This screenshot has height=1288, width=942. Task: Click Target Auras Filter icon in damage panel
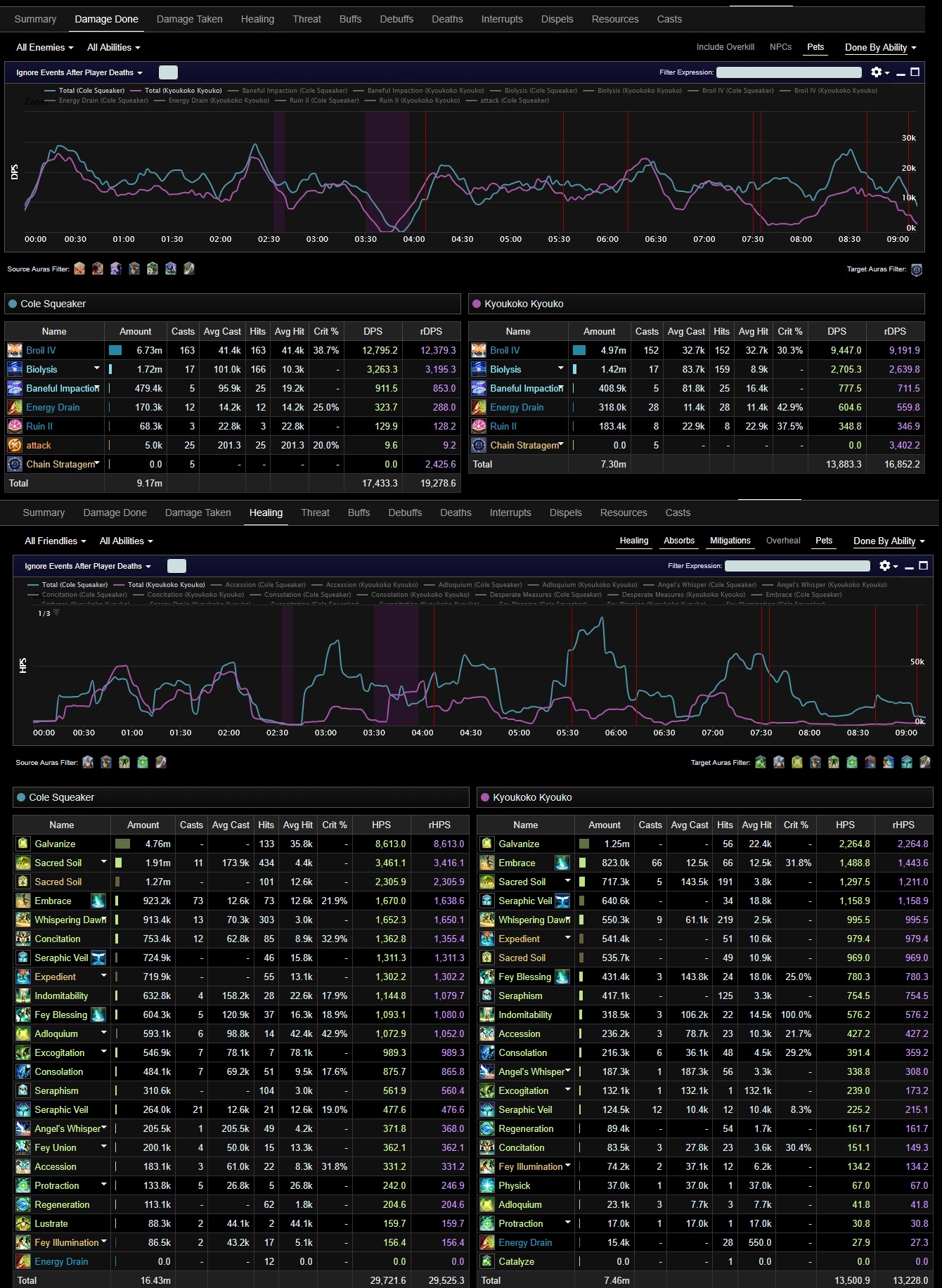(x=917, y=269)
